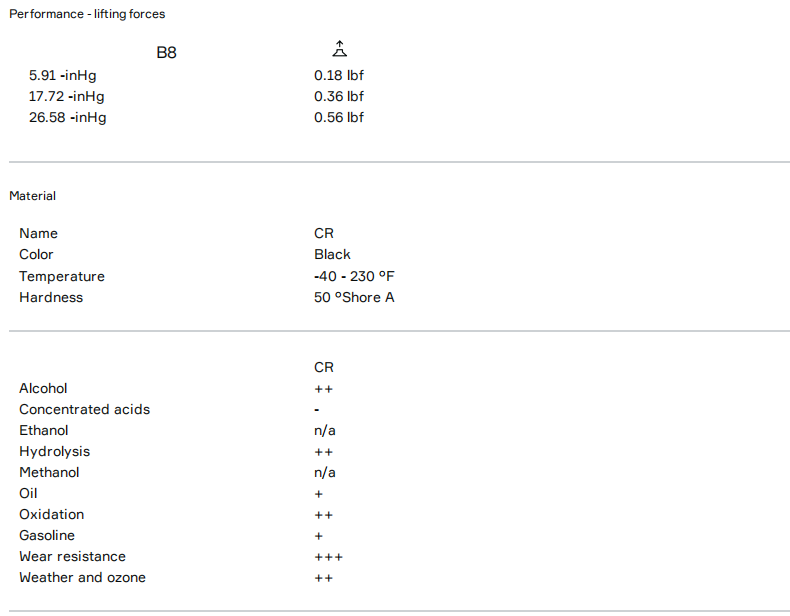This screenshot has height=616, width=790.
Task: Click the 26.58 -inHg vacuum level
Action: pos(67,117)
